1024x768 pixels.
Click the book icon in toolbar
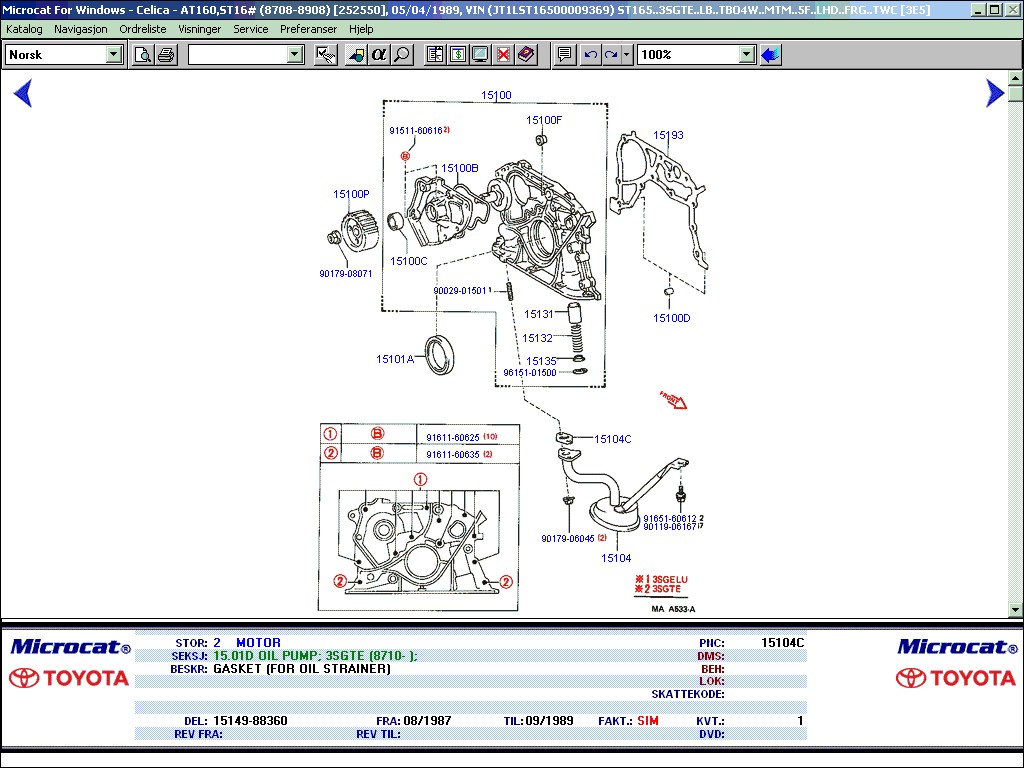[x=527, y=55]
